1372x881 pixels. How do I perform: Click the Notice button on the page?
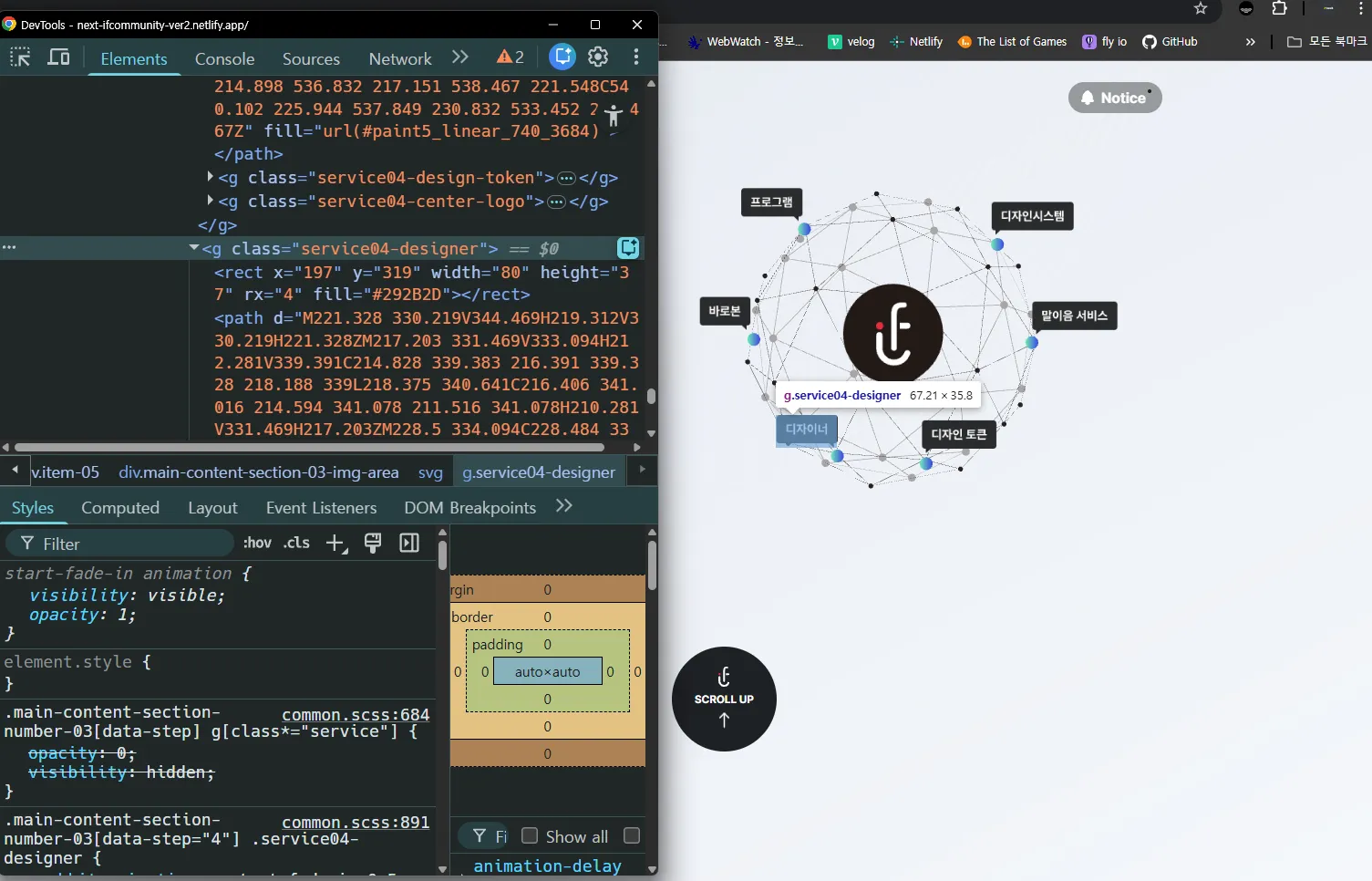pos(1115,98)
